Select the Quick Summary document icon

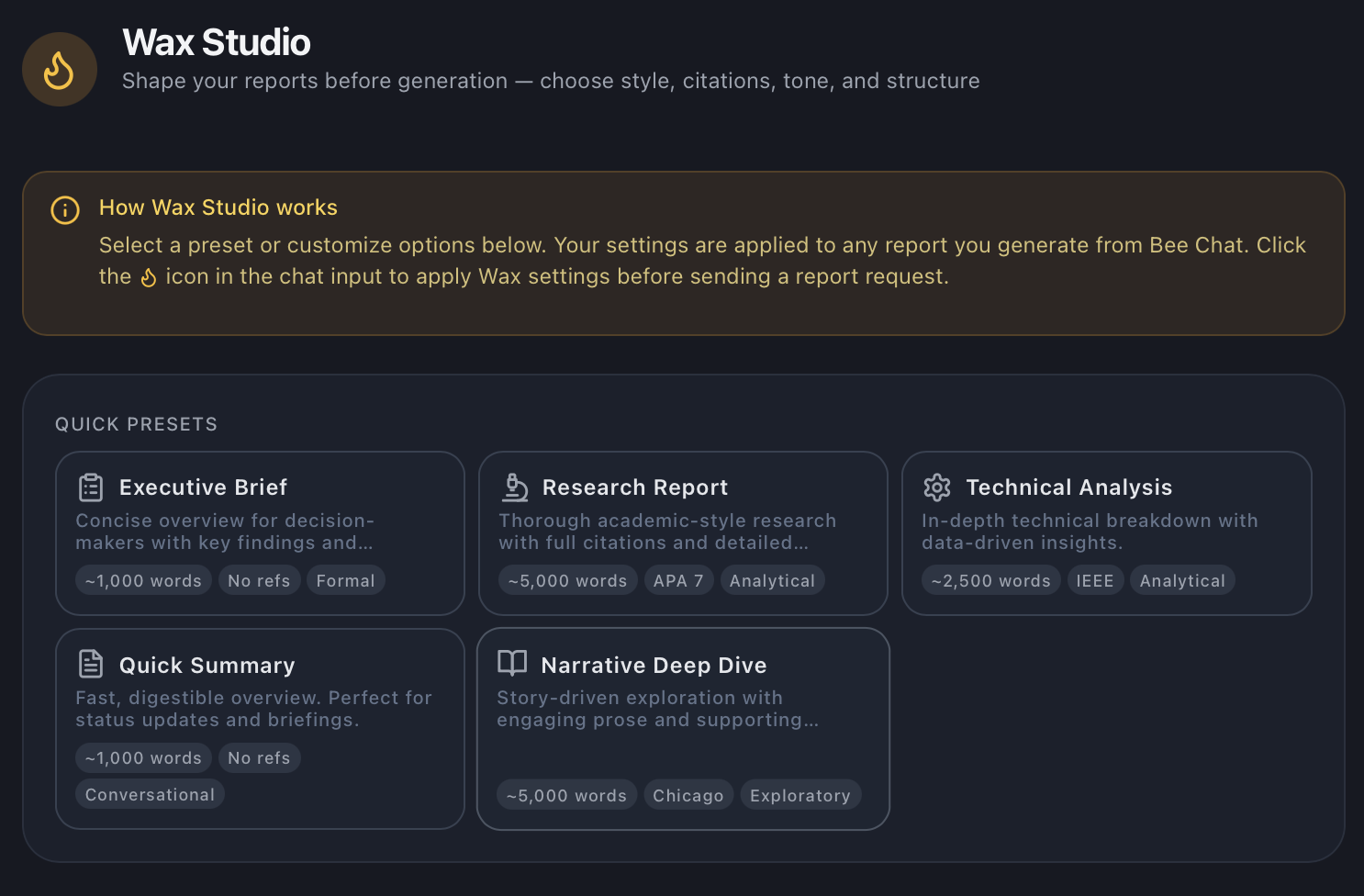pos(90,664)
